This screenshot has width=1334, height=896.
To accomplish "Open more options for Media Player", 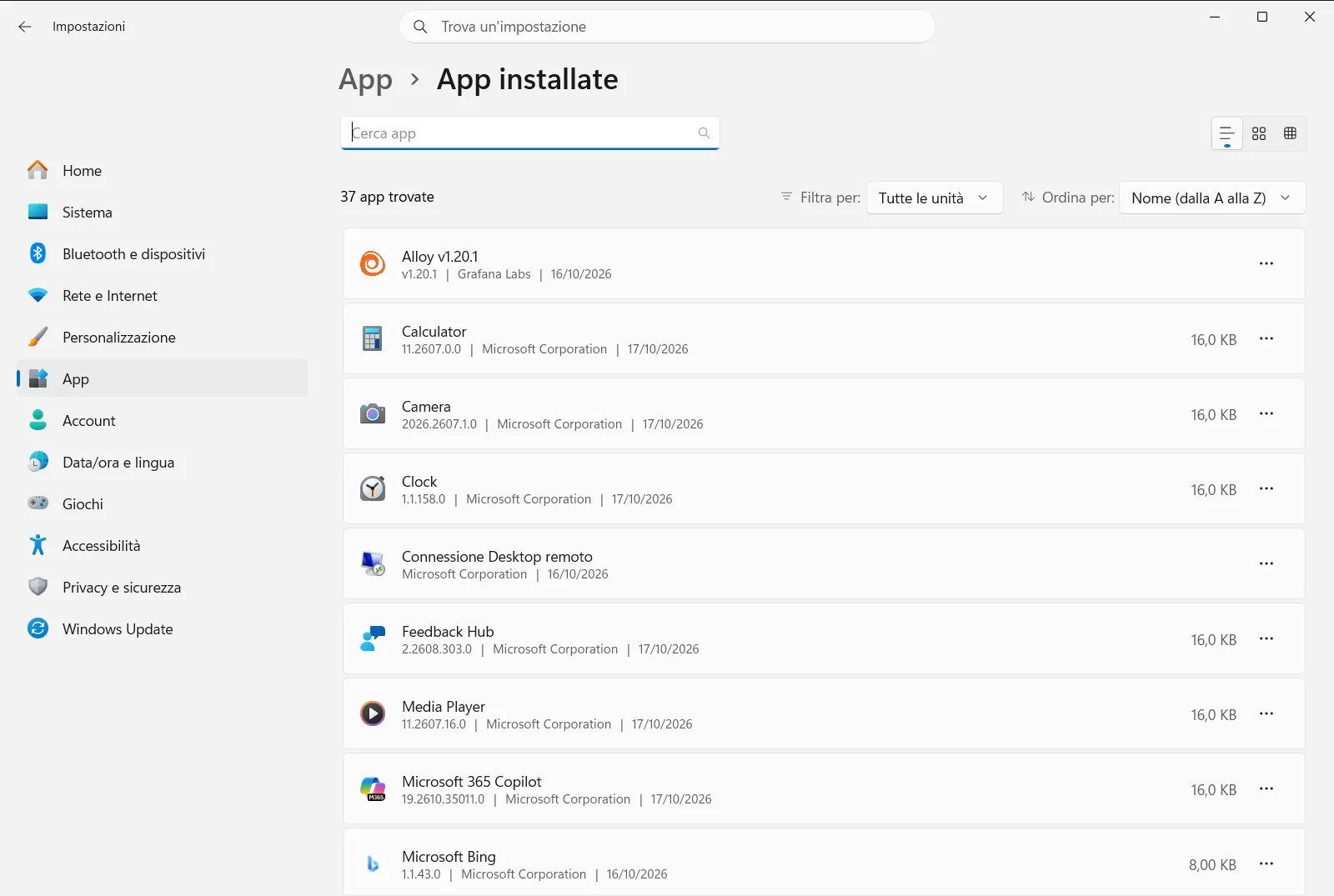I will click(1266, 713).
